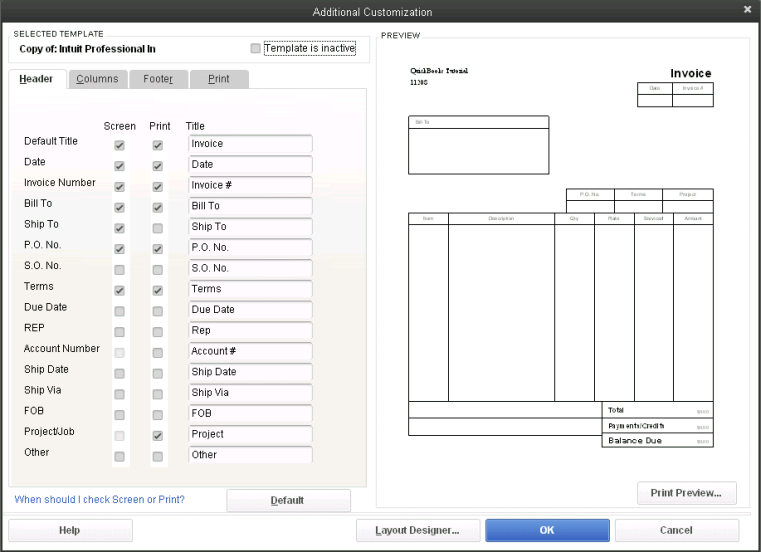Click the Account # title field
The width and height of the screenshot is (761, 552).
coord(250,351)
